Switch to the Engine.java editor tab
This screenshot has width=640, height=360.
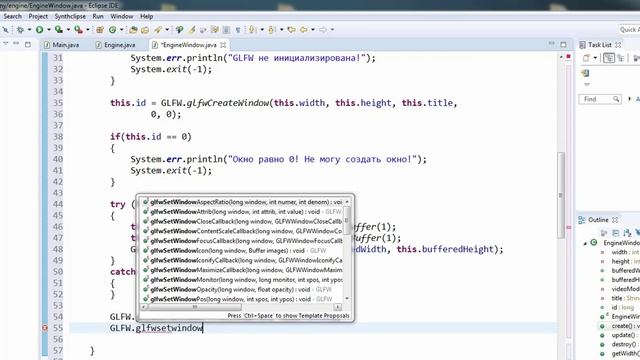116,45
